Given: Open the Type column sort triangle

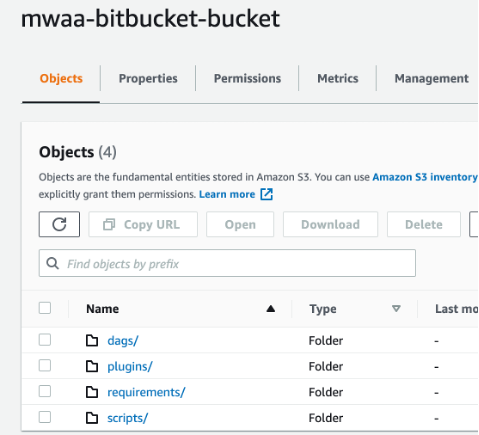Looking at the screenshot, I should [396, 309].
